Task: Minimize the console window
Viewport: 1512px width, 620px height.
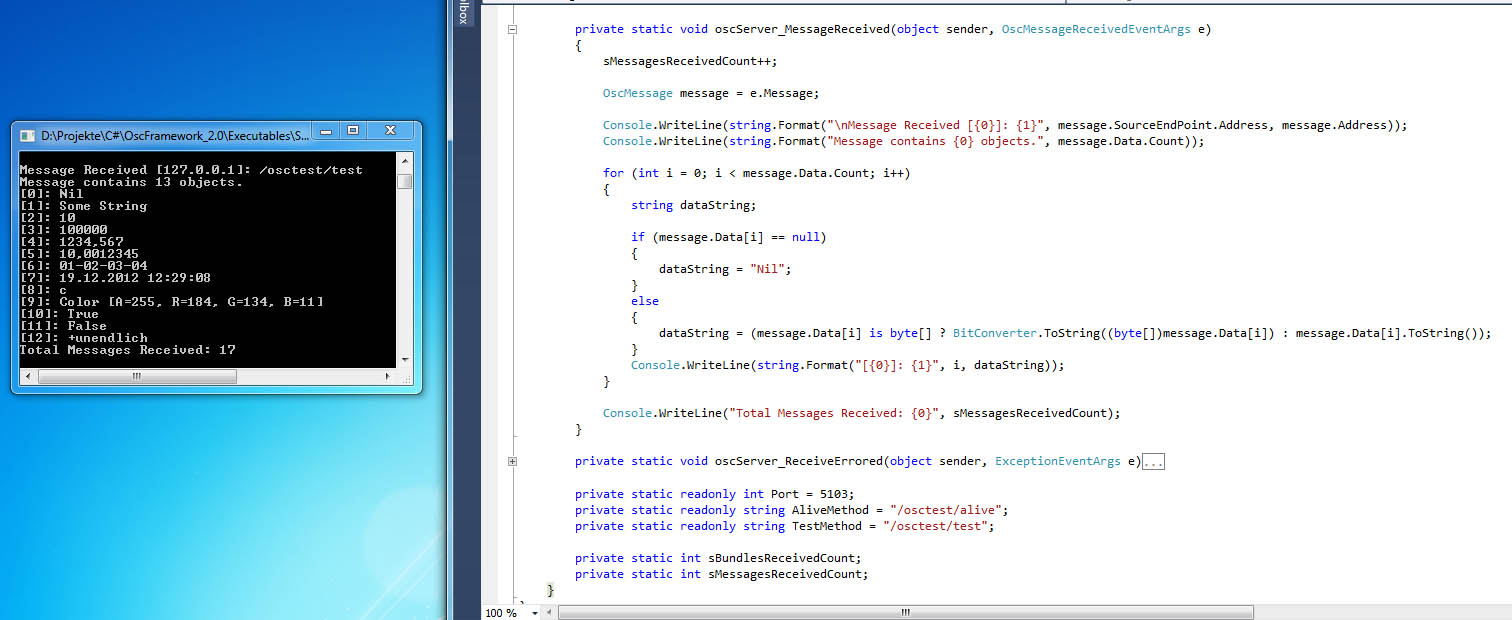Action: pos(325,131)
